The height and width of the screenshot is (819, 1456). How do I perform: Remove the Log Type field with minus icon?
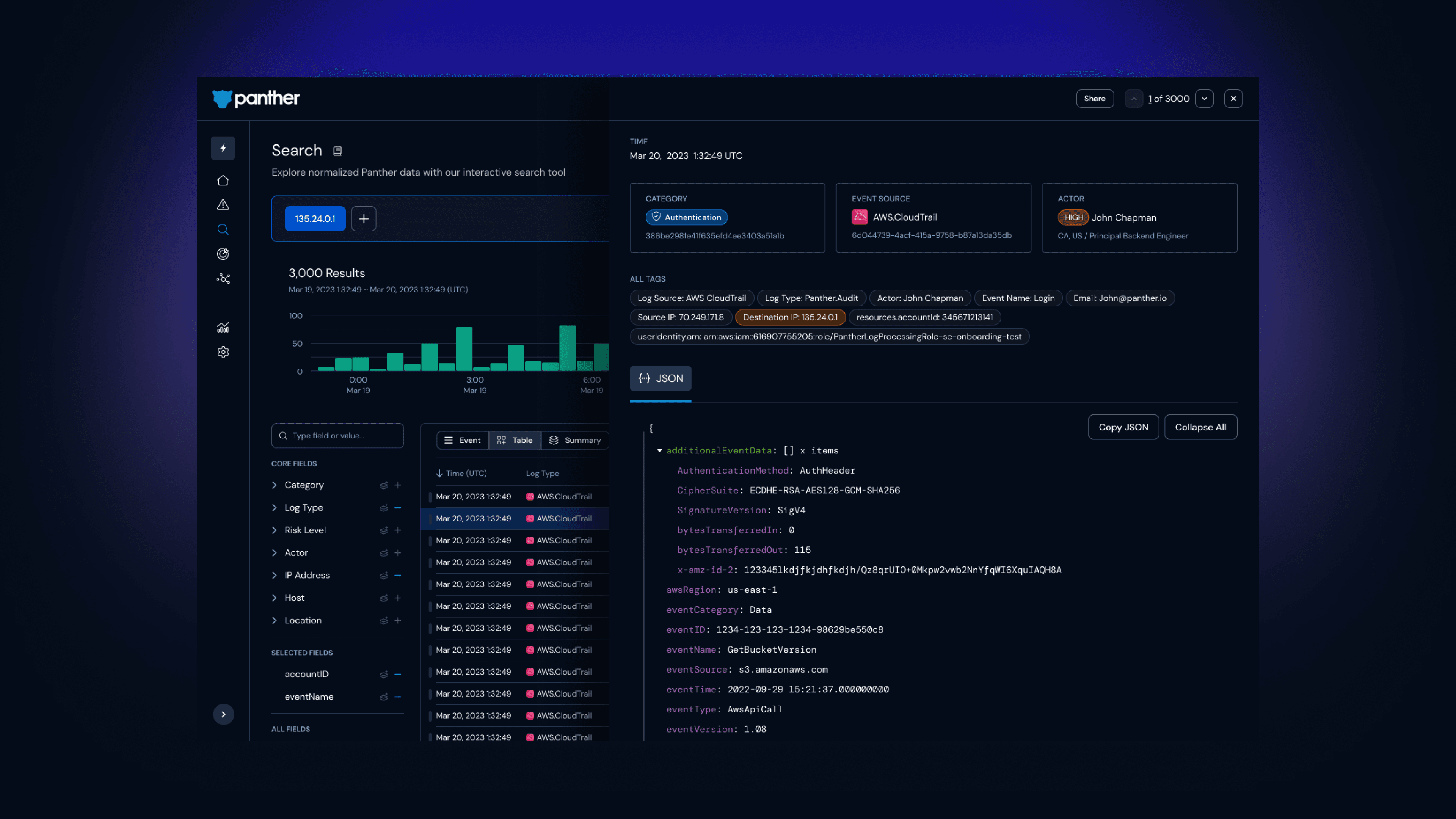pos(398,508)
